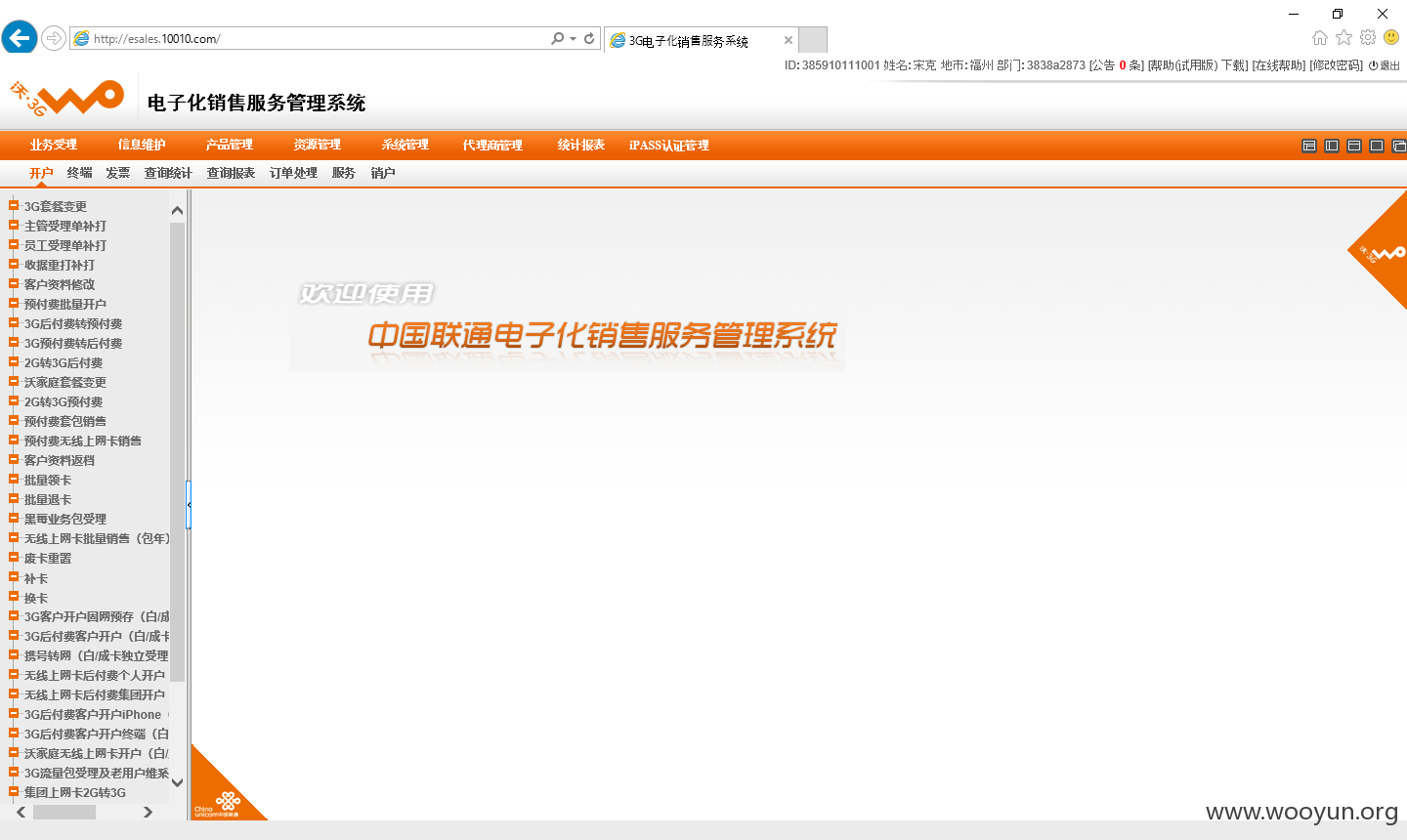Close the 3G电子化销售服务系统 tab
Image resolution: width=1407 pixels, height=840 pixels.
click(x=789, y=40)
